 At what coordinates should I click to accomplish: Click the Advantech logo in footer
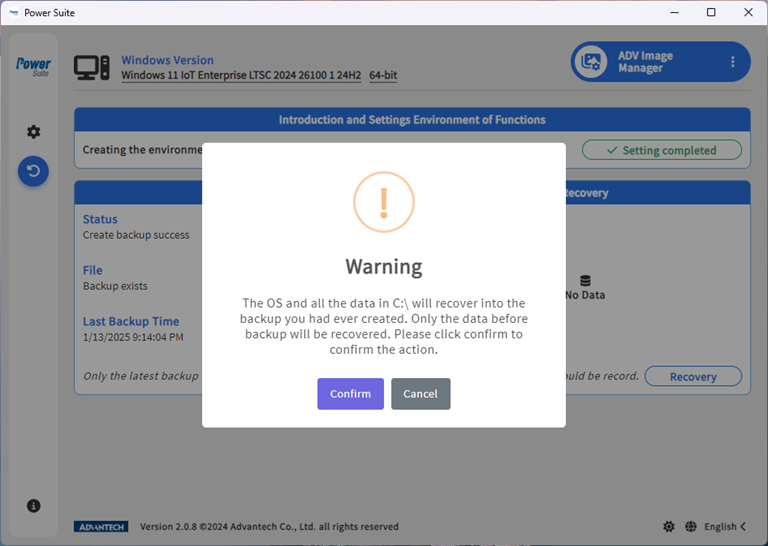(x=101, y=527)
